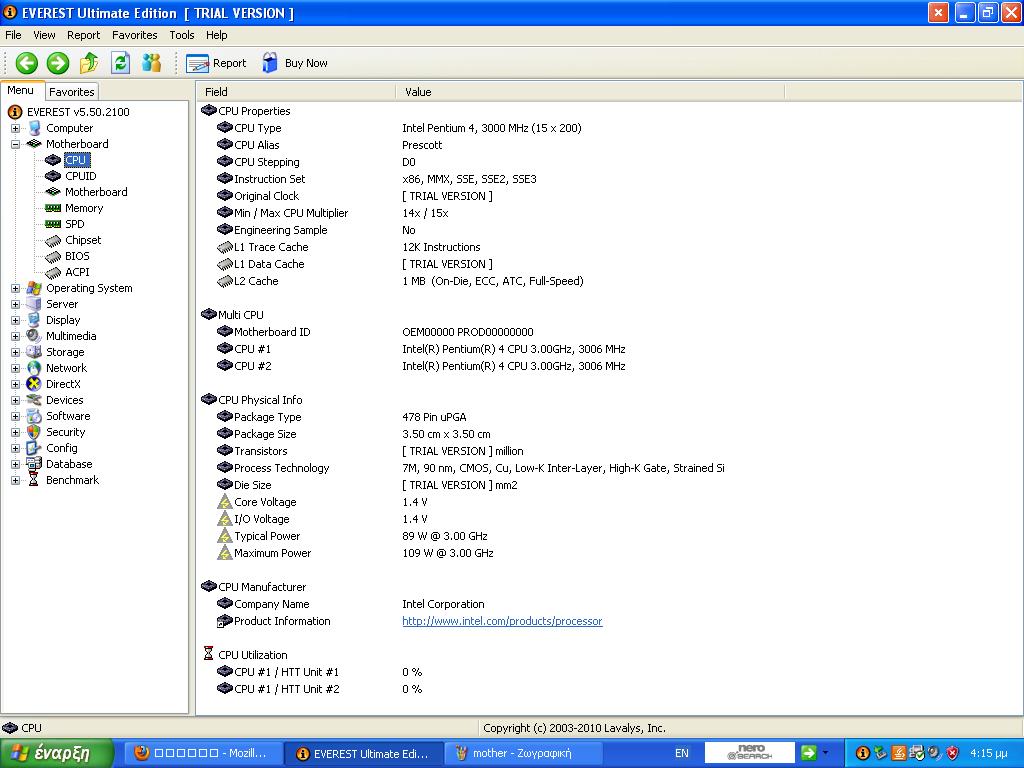Expand the Multimedia tree node

pyautogui.click(x=15, y=336)
